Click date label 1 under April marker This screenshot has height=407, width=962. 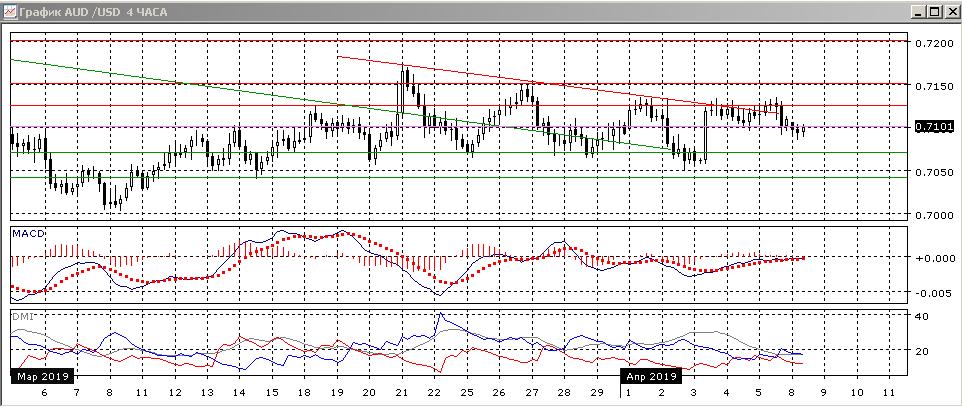pyautogui.click(x=631, y=392)
